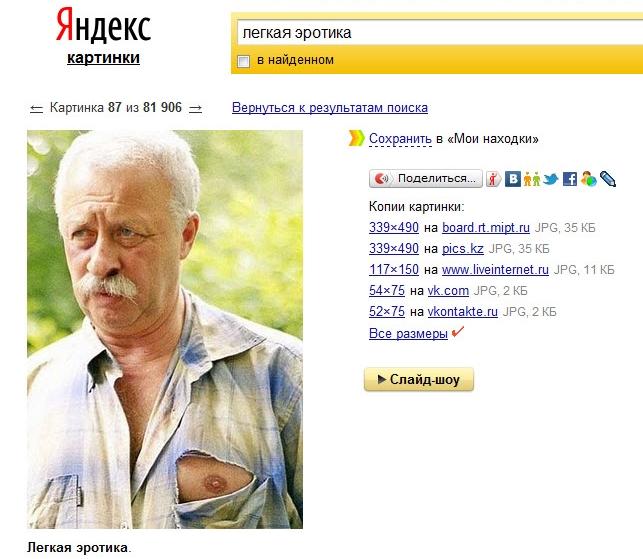Share via the VKontakte icon
This screenshot has width=643, height=559.
click(x=512, y=179)
